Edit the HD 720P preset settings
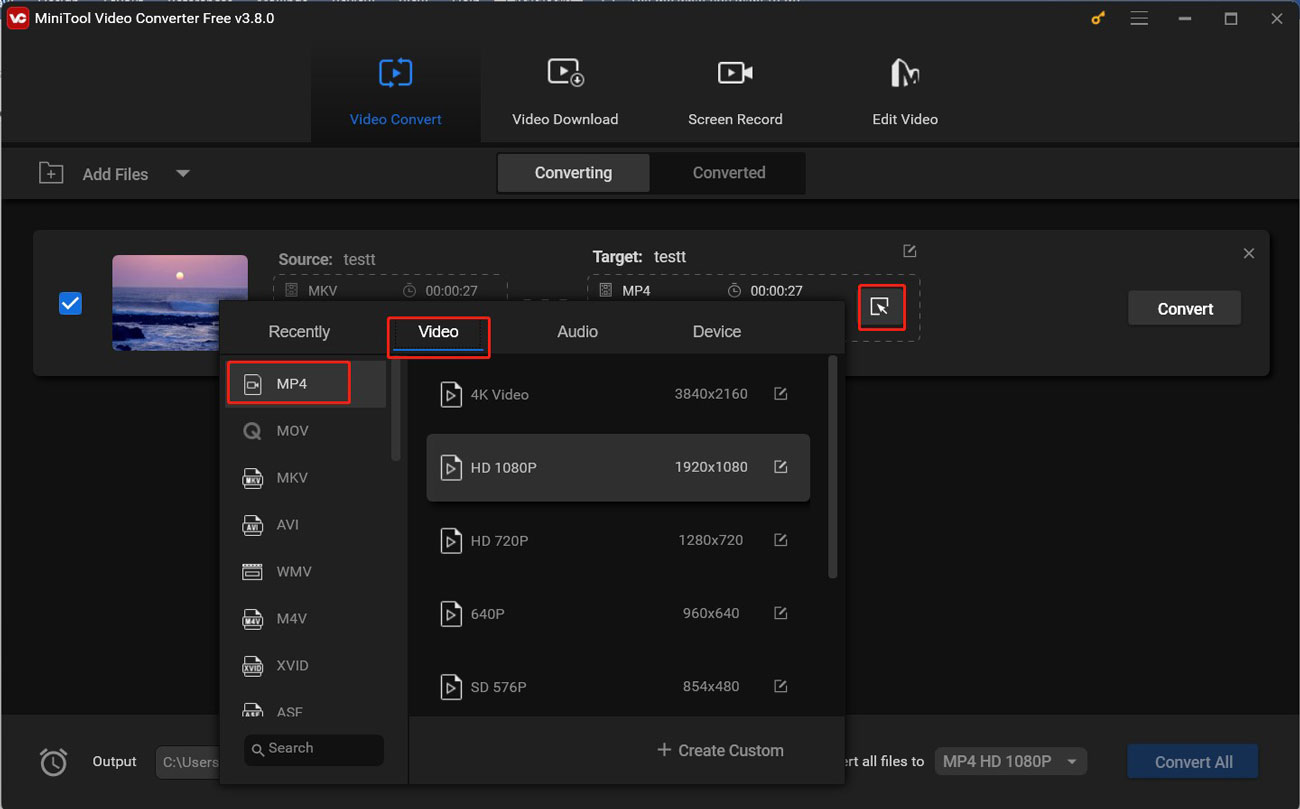Image resolution: width=1300 pixels, height=809 pixels. (781, 540)
